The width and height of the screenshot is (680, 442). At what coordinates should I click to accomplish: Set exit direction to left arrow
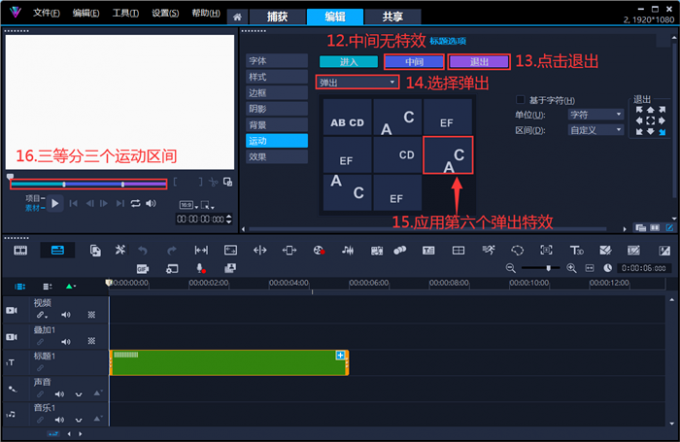tap(639, 121)
